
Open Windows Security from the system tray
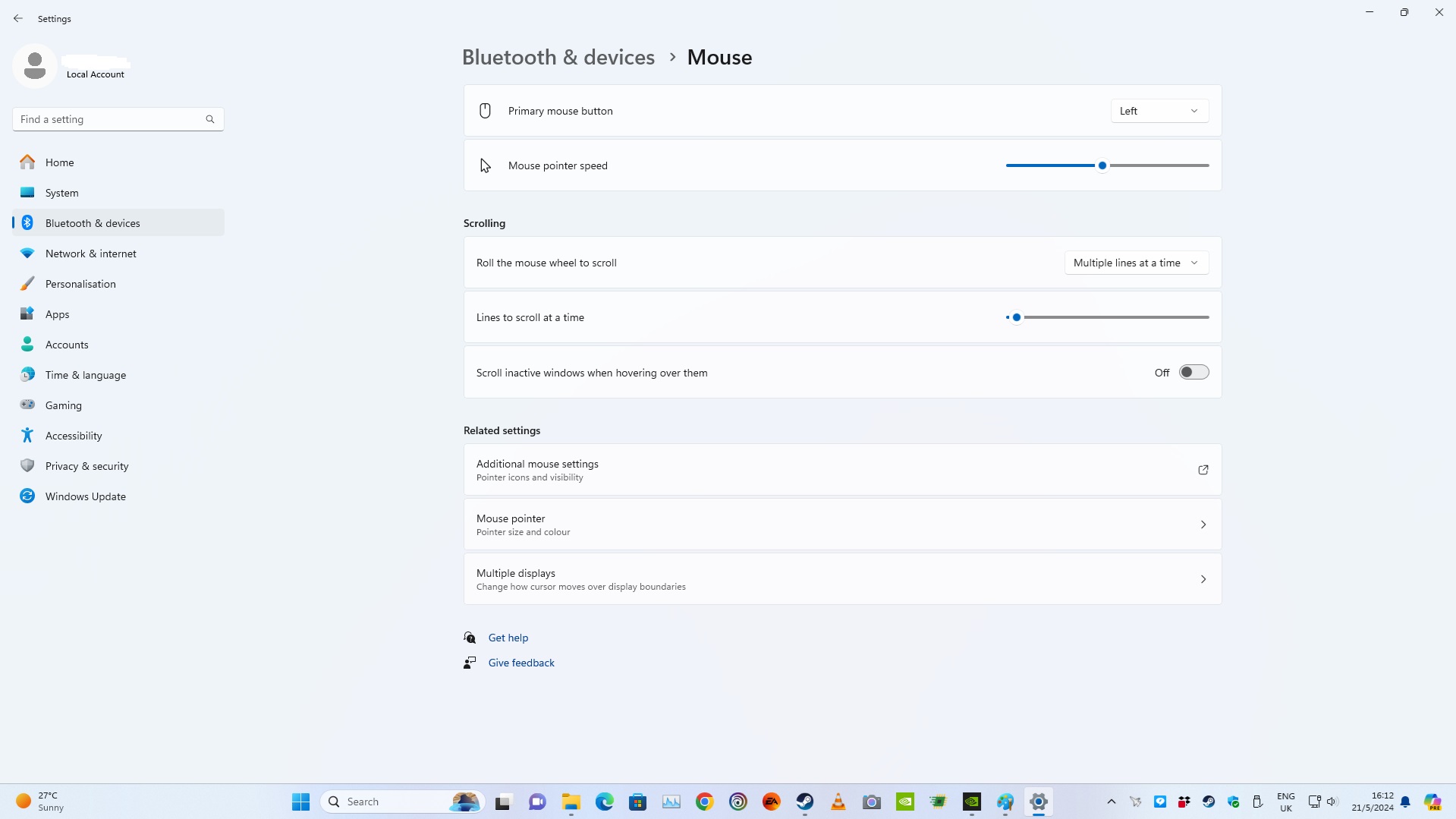(x=1234, y=802)
